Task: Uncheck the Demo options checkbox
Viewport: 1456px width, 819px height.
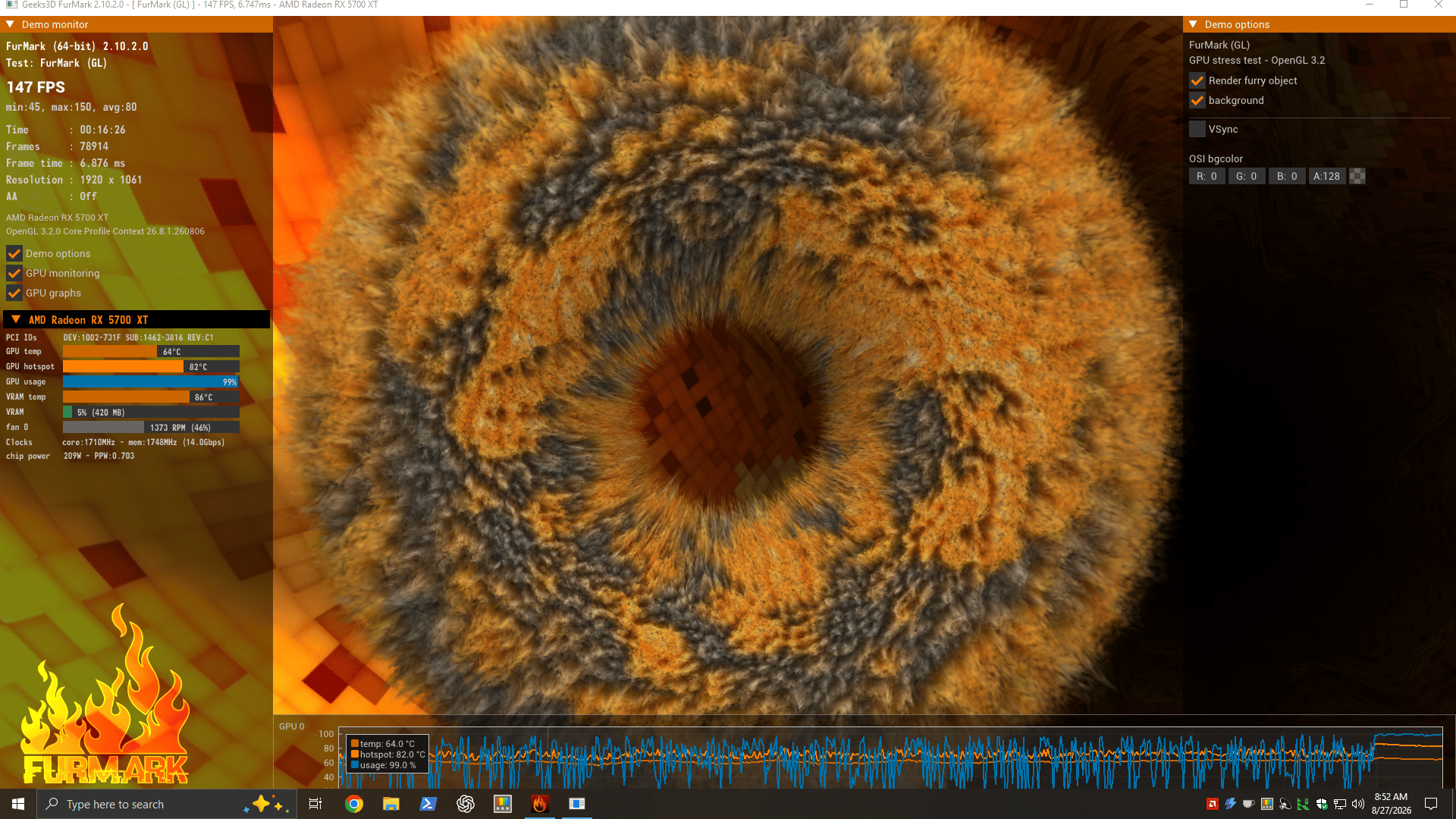Action: pyautogui.click(x=14, y=253)
